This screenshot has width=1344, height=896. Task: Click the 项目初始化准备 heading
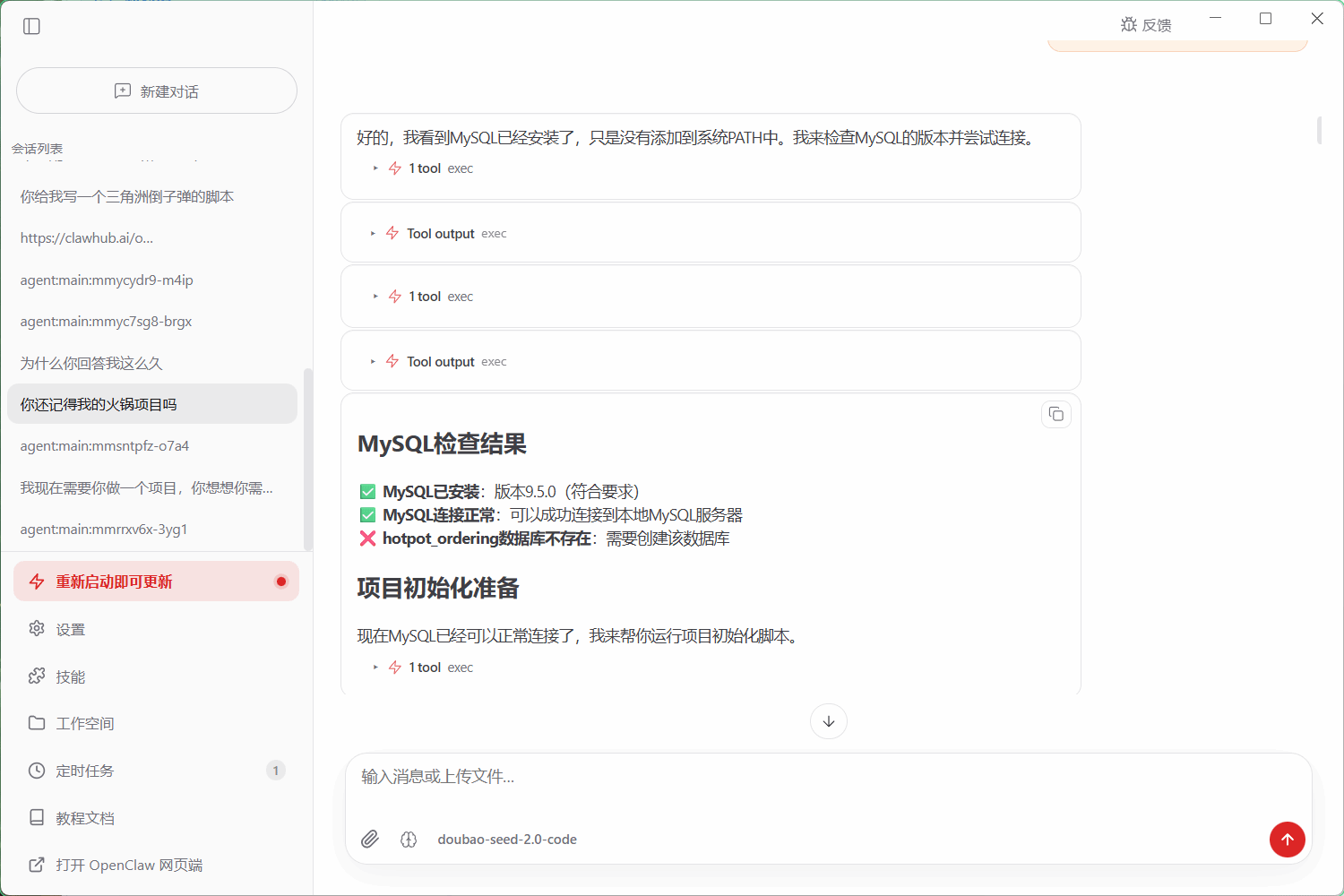(x=438, y=589)
